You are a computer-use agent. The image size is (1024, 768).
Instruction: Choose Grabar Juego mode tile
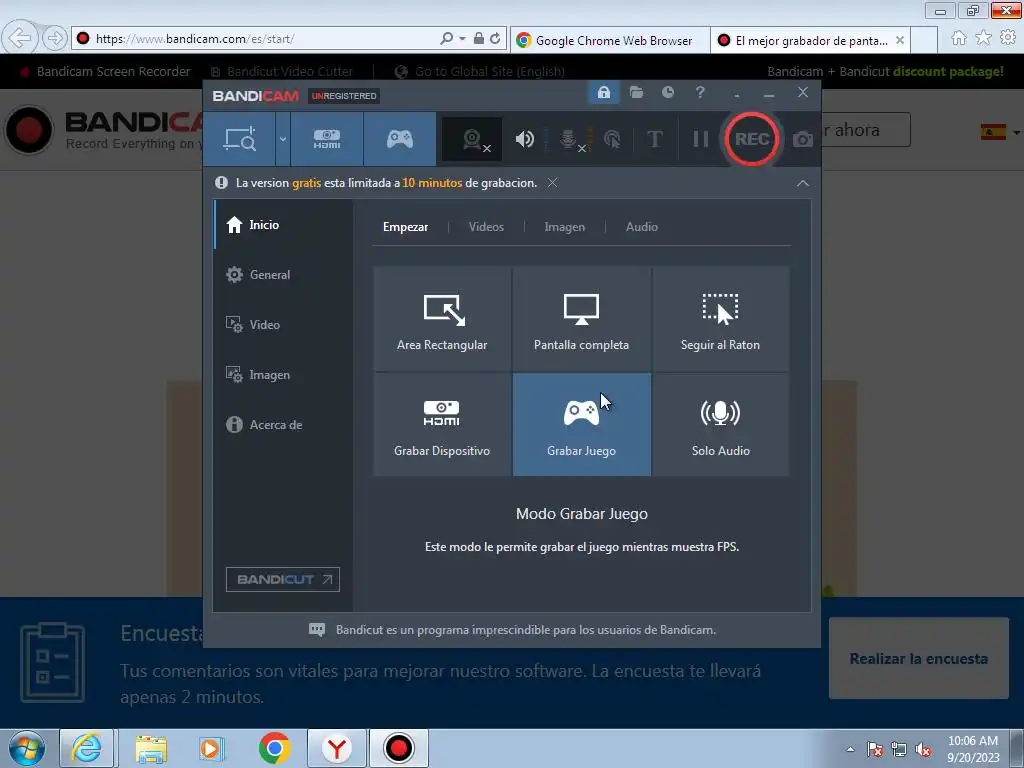581,424
